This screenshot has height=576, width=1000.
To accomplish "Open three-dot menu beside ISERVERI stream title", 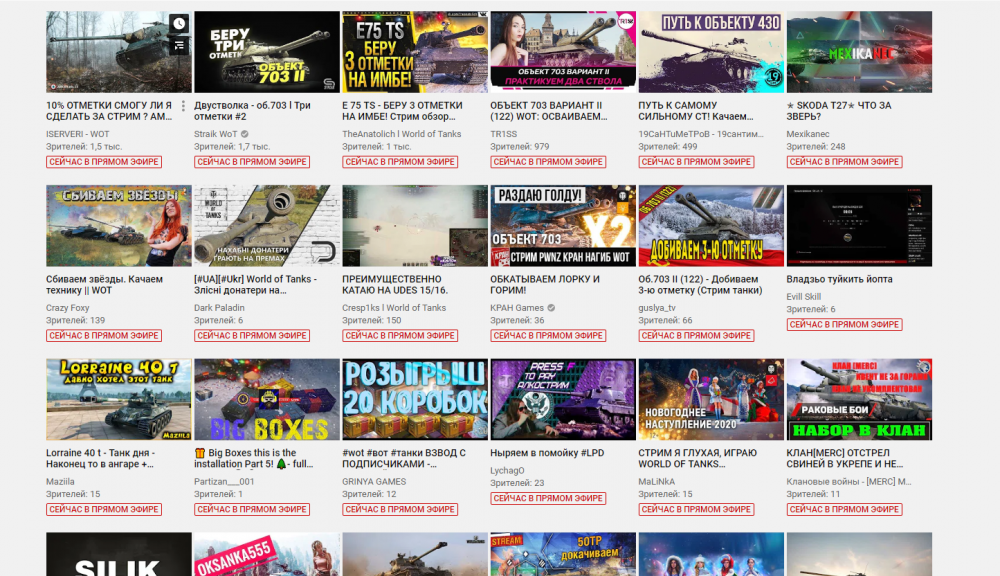I will coord(183,106).
